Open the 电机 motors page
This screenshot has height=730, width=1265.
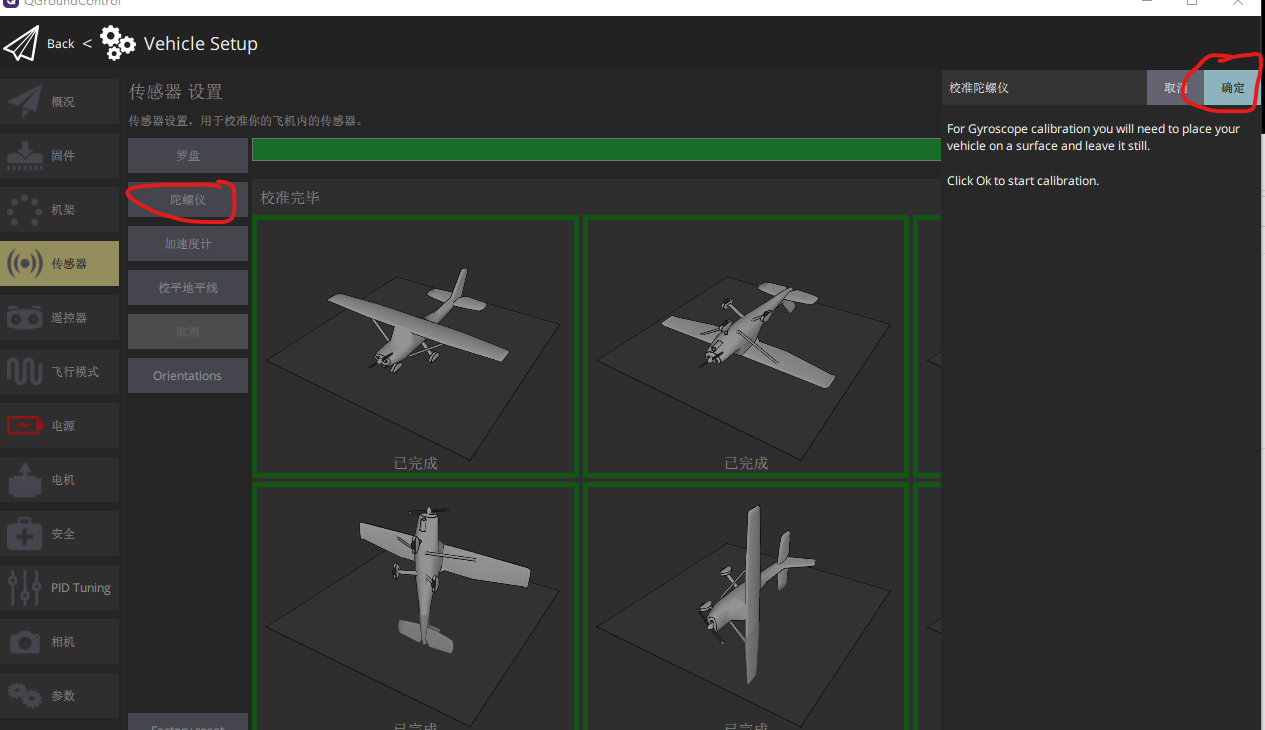point(60,480)
